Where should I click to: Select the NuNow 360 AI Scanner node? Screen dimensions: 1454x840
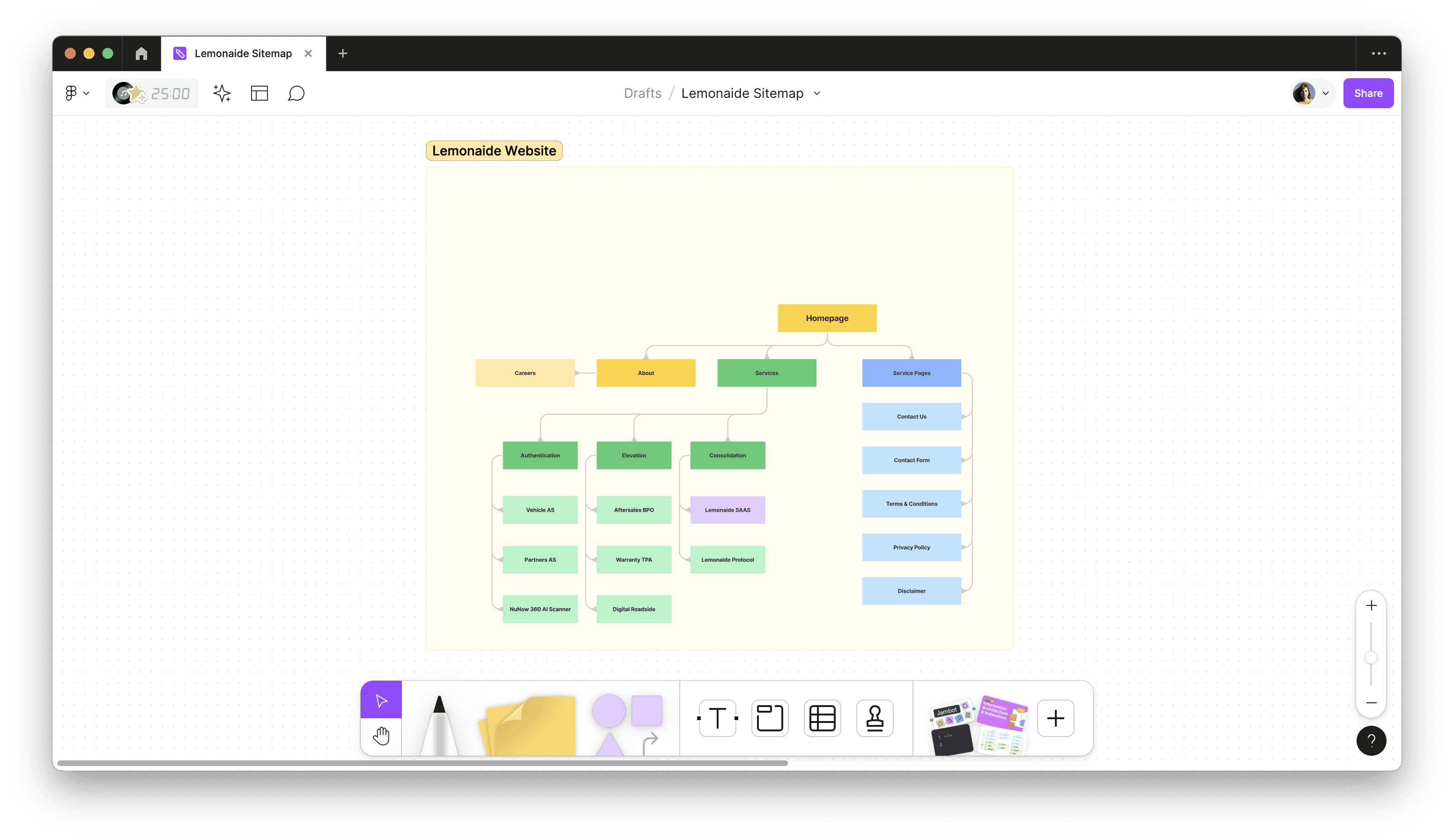[x=540, y=609]
